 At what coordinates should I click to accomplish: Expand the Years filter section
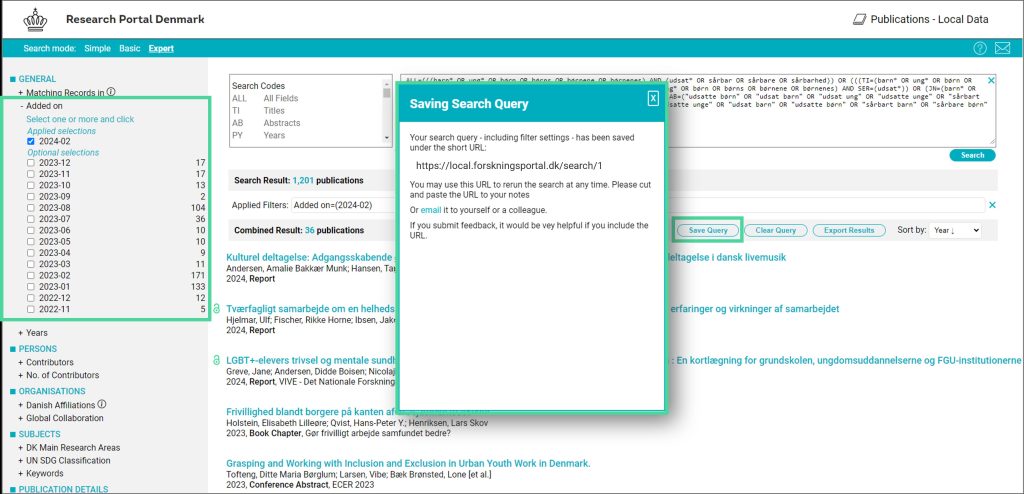[35, 333]
